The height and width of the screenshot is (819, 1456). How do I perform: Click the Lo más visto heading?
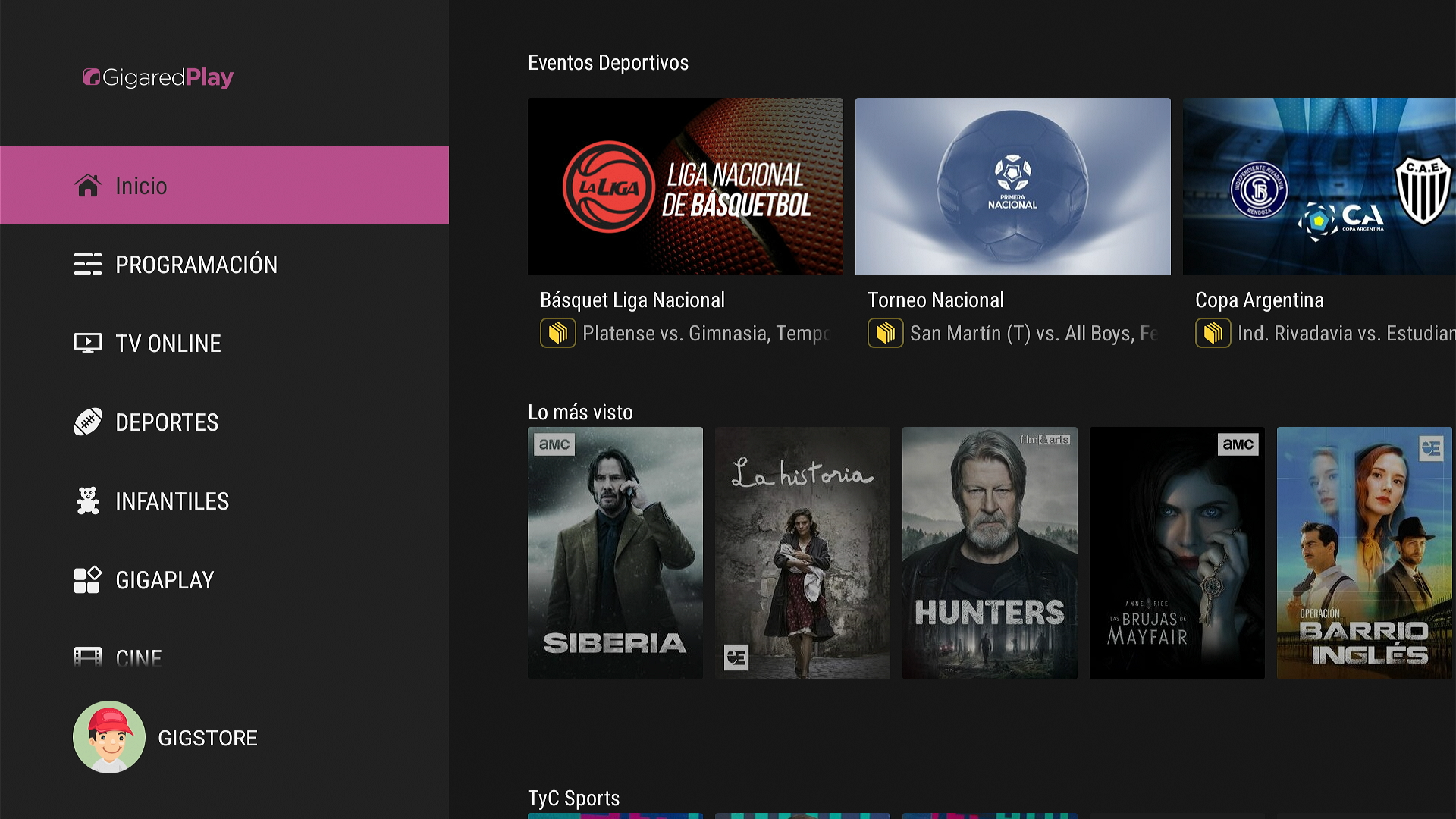tap(580, 413)
